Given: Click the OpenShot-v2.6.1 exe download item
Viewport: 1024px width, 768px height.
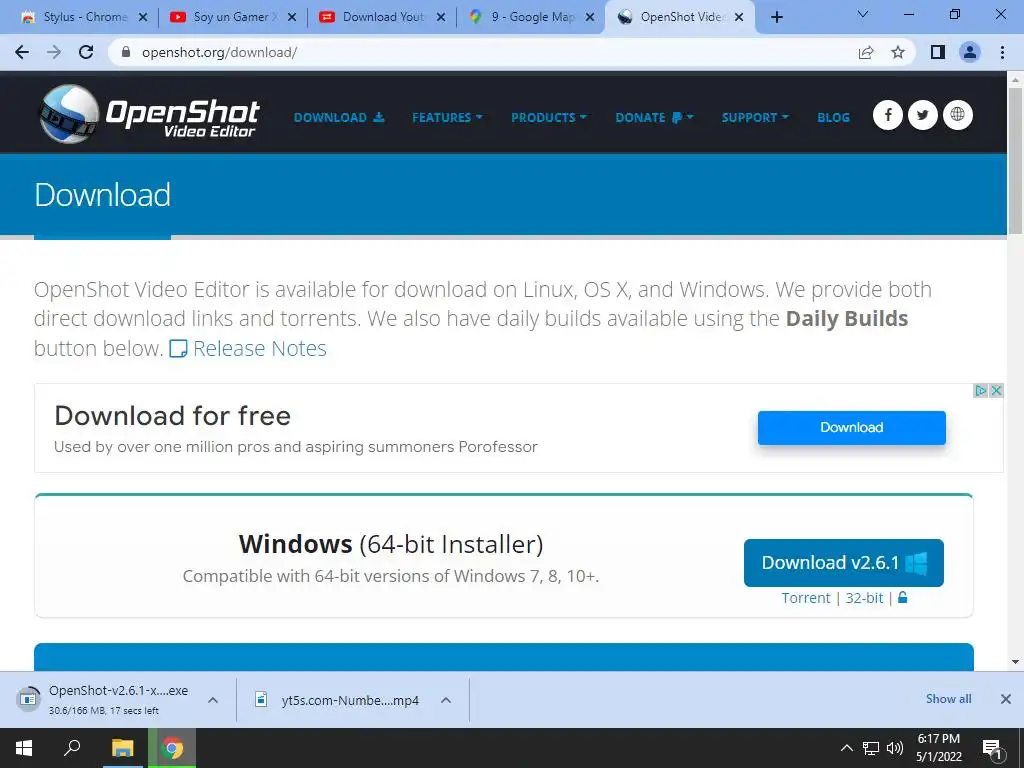Looking at the screenshot, I should 104,700.
